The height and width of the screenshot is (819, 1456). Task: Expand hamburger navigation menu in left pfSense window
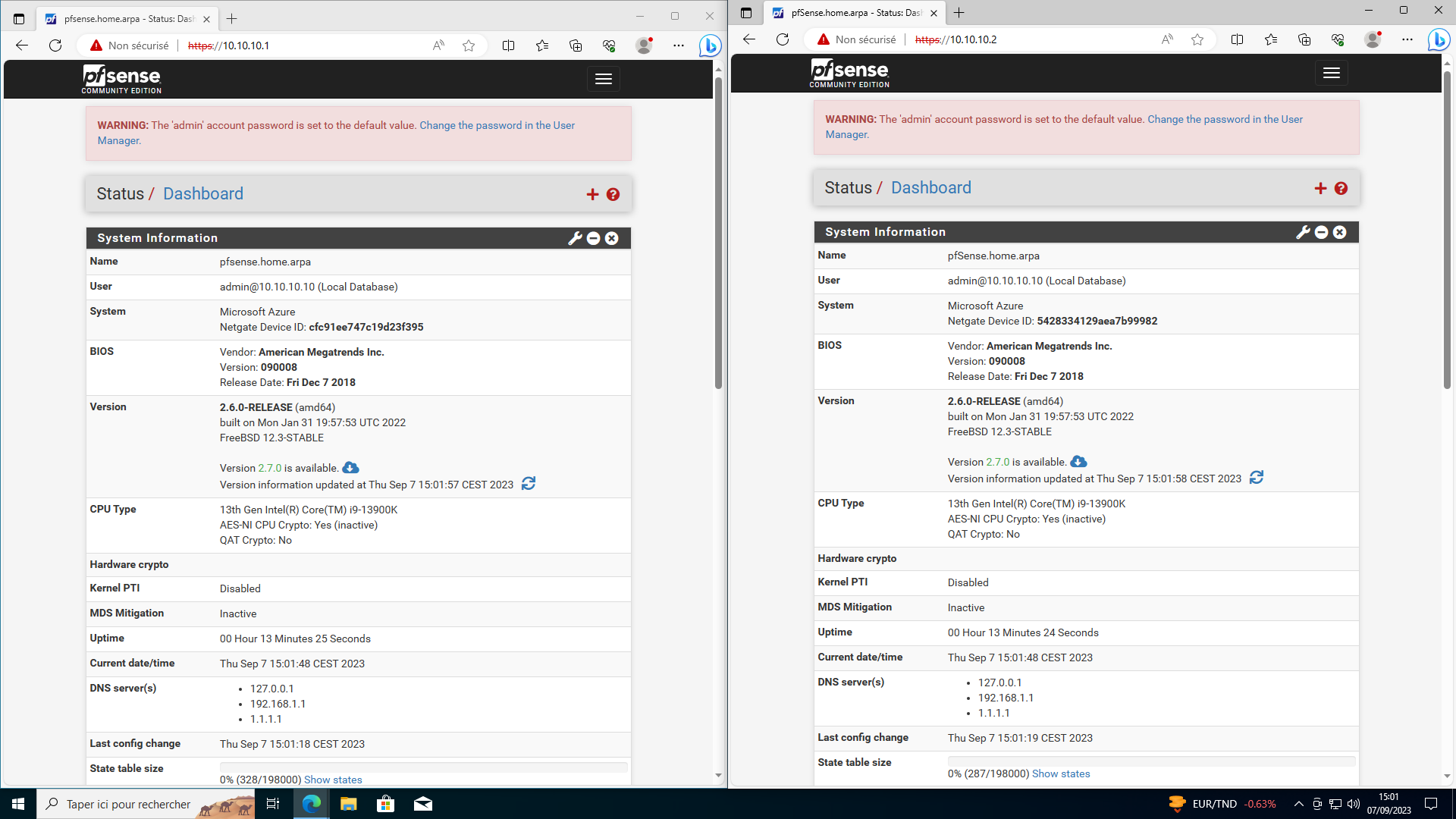coord(604,79)
